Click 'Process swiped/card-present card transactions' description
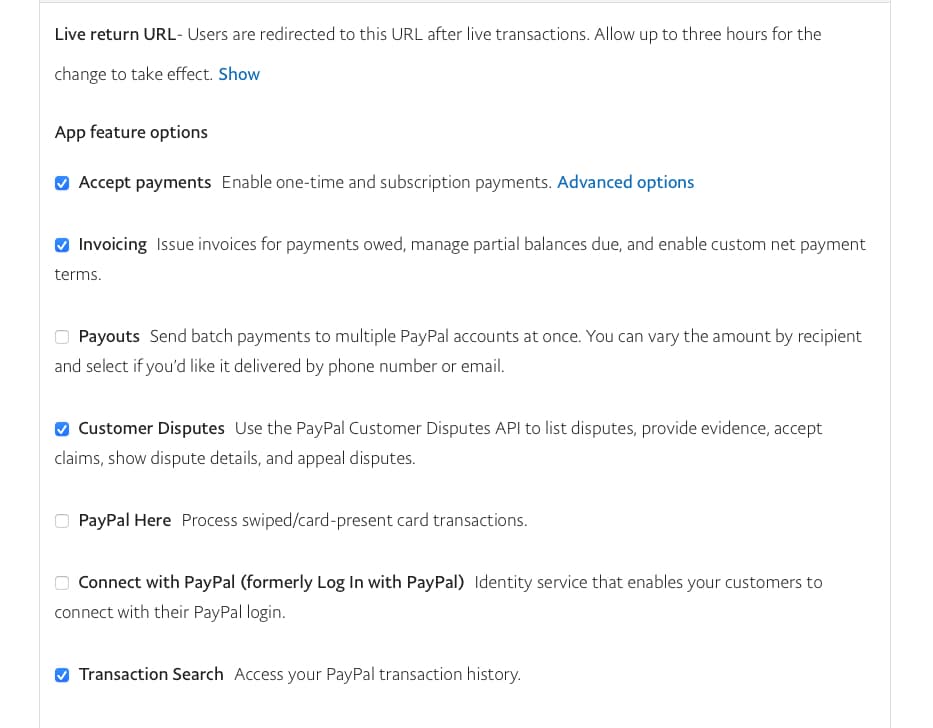This screenshot has height=728, width=933. tap(354, 520)
